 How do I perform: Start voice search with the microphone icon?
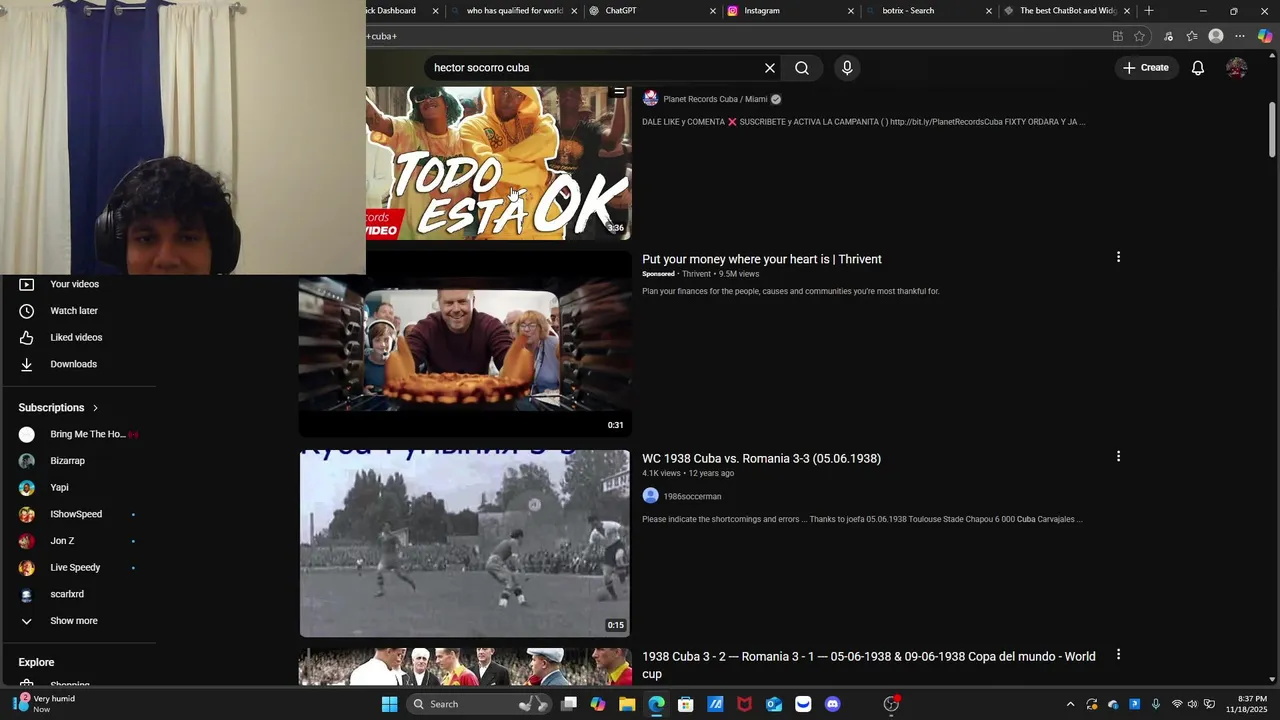click(847, 68)
